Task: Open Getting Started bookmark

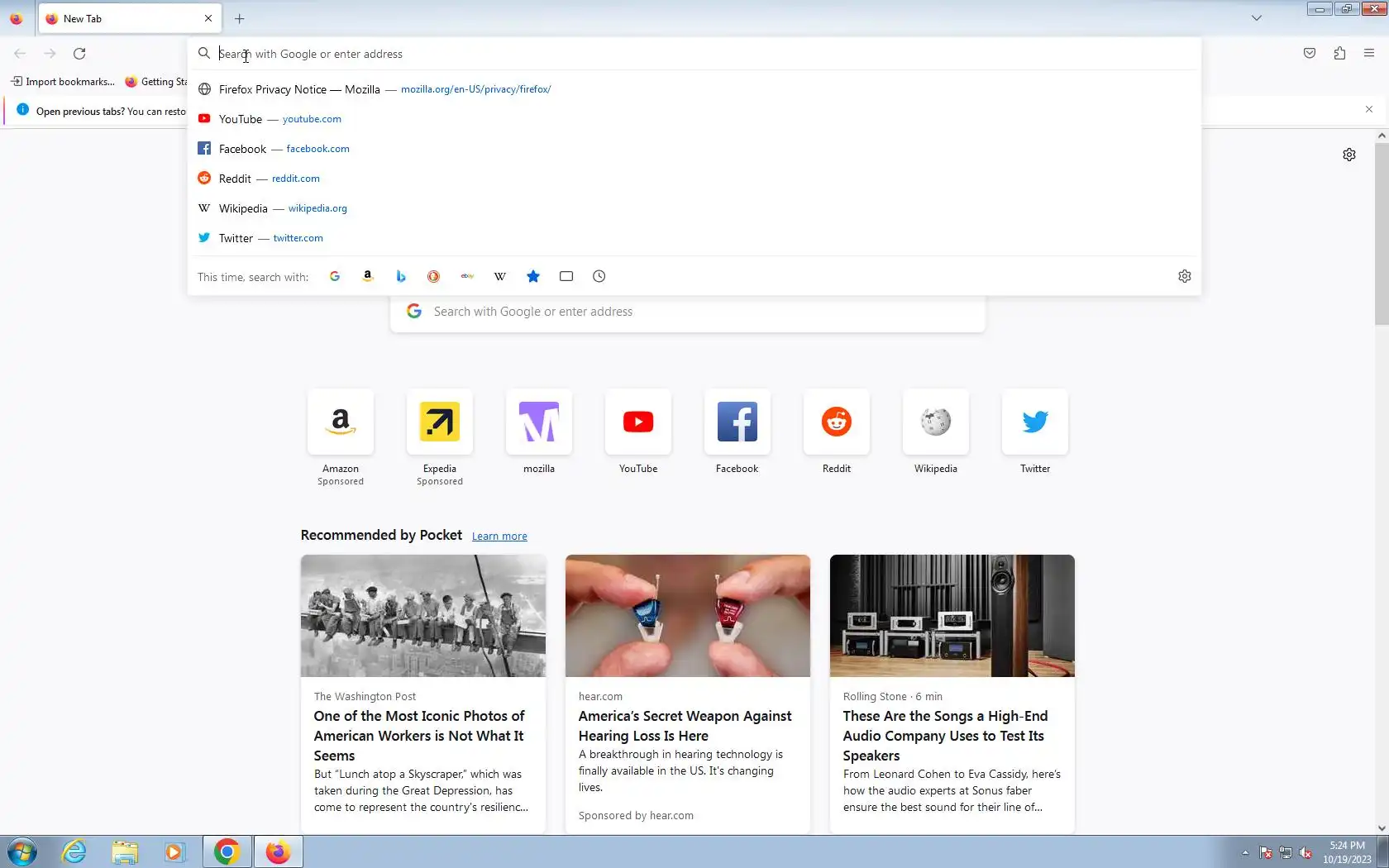Action: (155, 82)
